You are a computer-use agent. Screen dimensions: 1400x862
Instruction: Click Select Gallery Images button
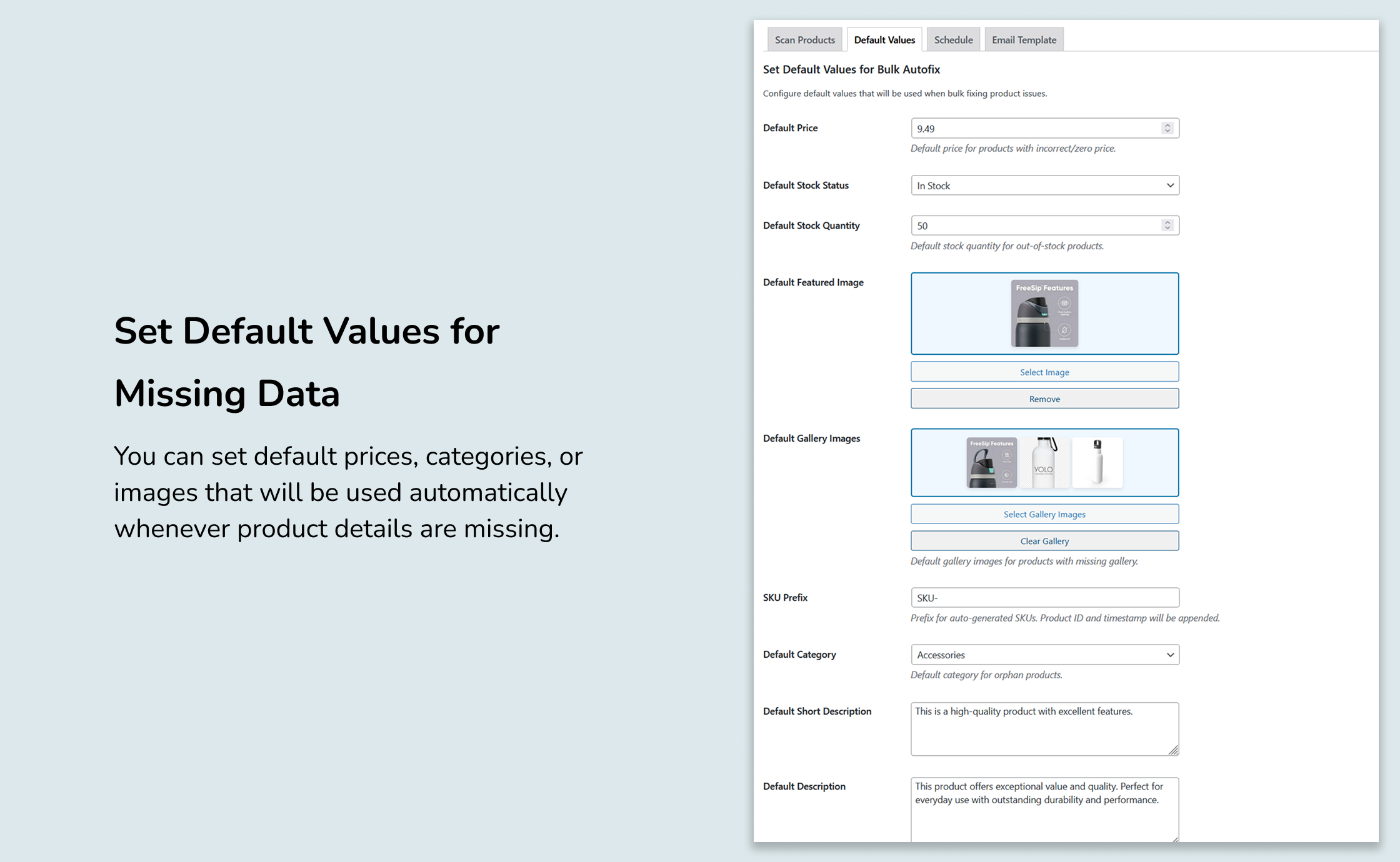point(1044,514)
